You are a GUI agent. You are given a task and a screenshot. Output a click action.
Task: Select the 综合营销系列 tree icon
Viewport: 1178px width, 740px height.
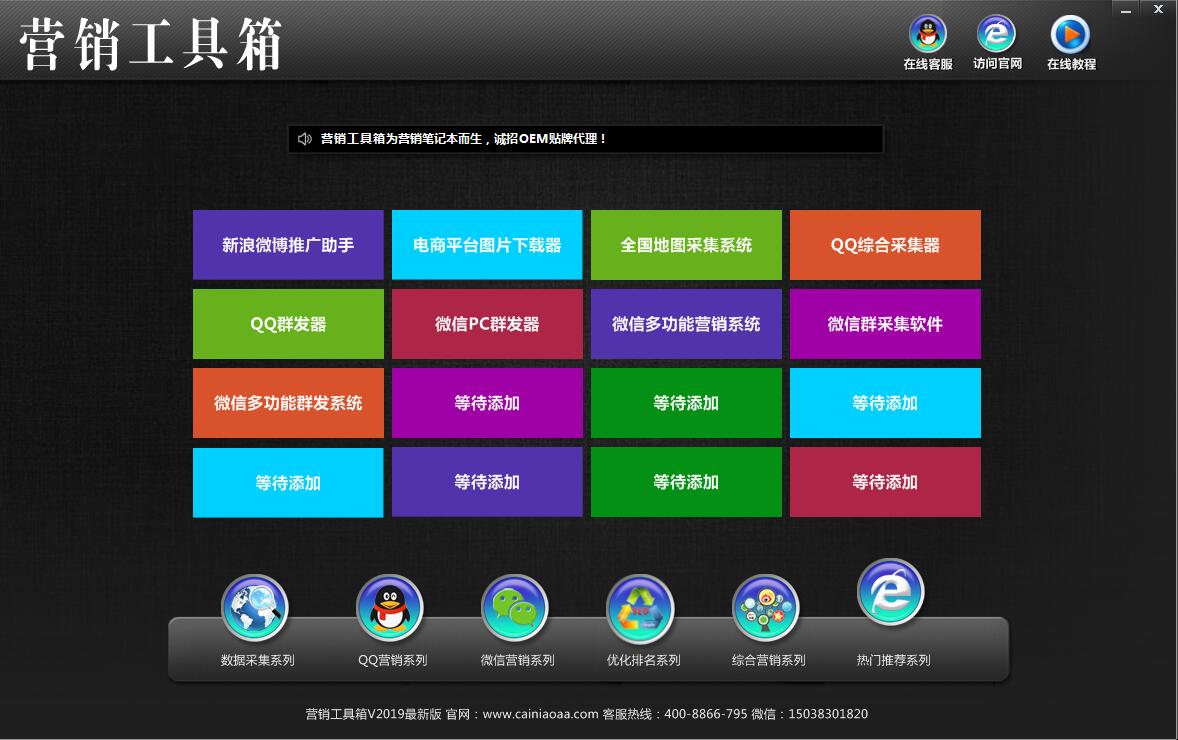click(766, 608)
